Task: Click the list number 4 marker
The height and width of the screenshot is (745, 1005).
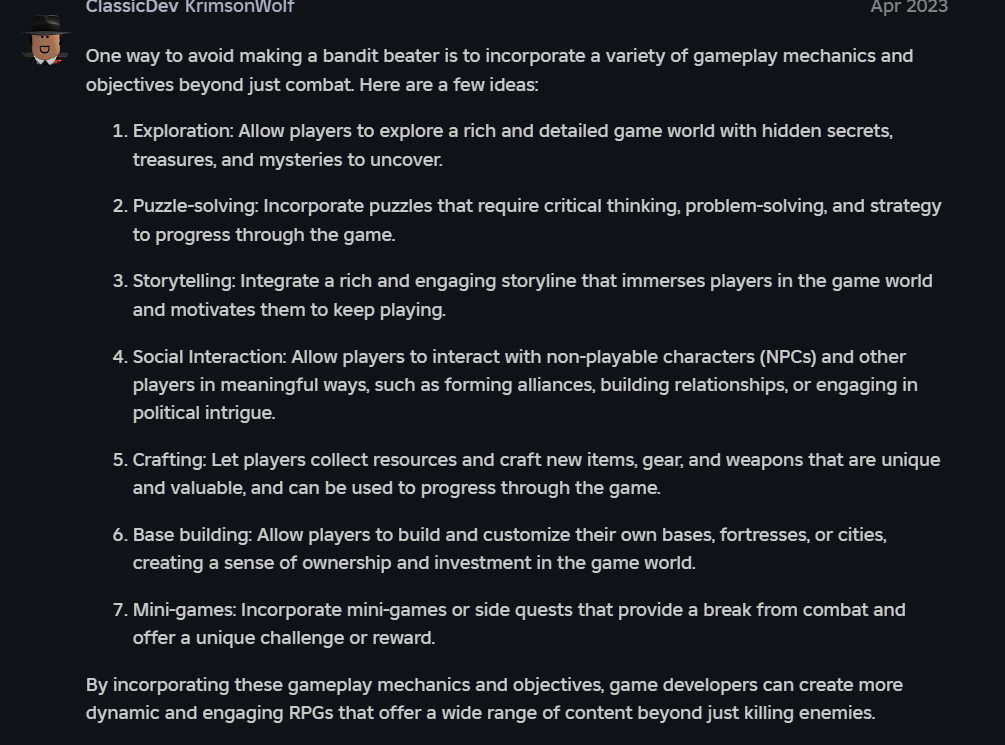Action: (x=120, y=357)
